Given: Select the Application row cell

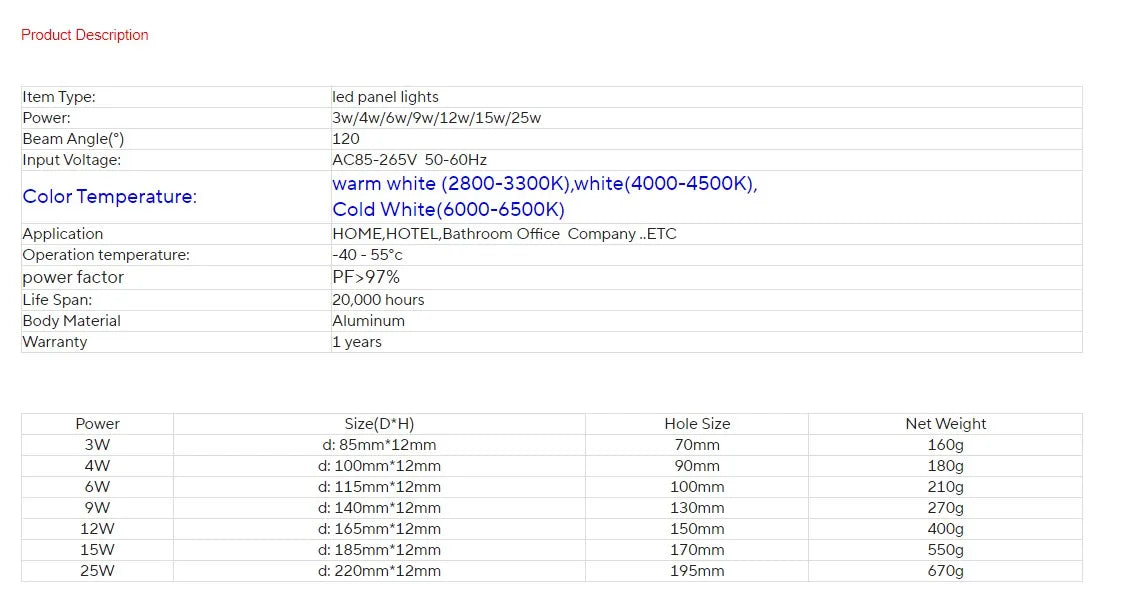Looking at the screenshot, I should (505, 234).
